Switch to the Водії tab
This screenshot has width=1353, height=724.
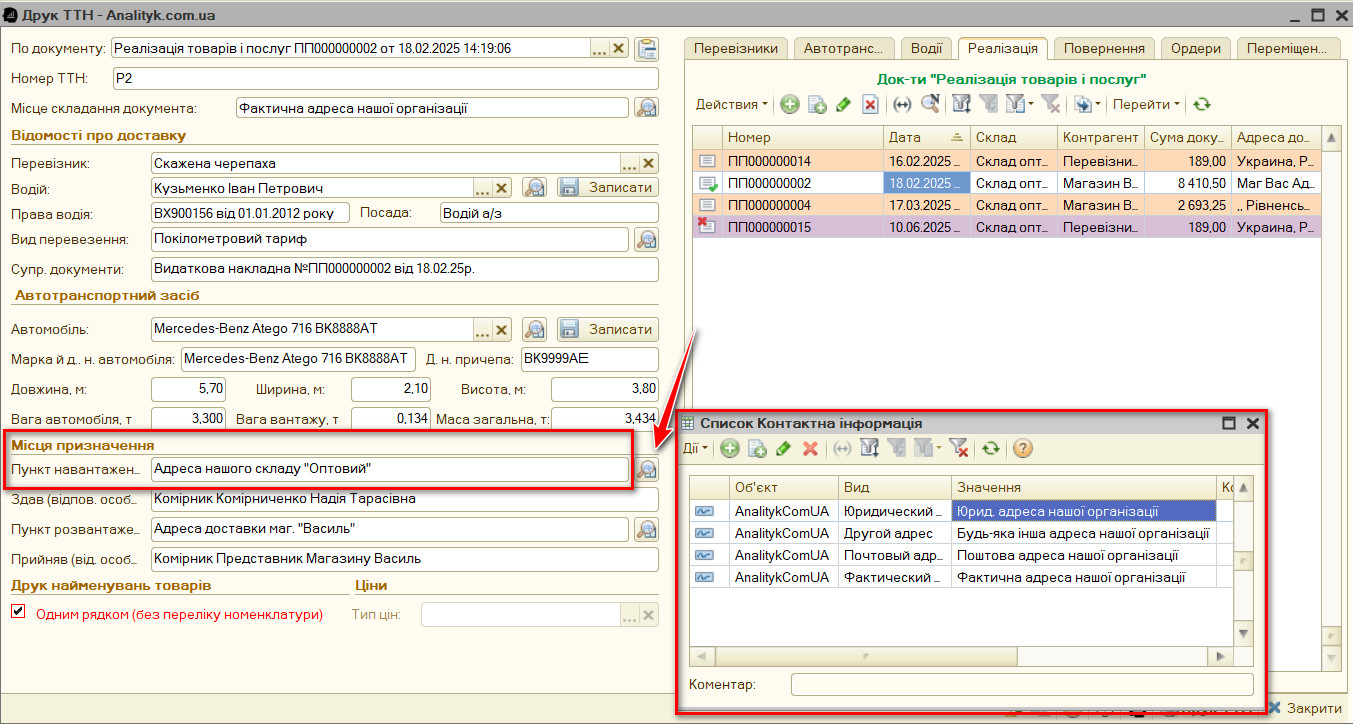(x=927, y=48)
